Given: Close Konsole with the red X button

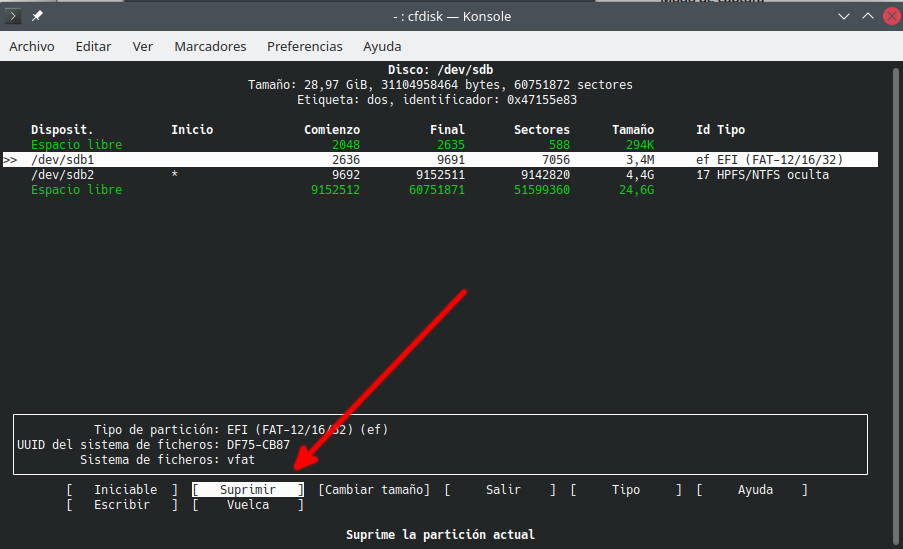Looking at the screenshot, I should click(888, 17).
